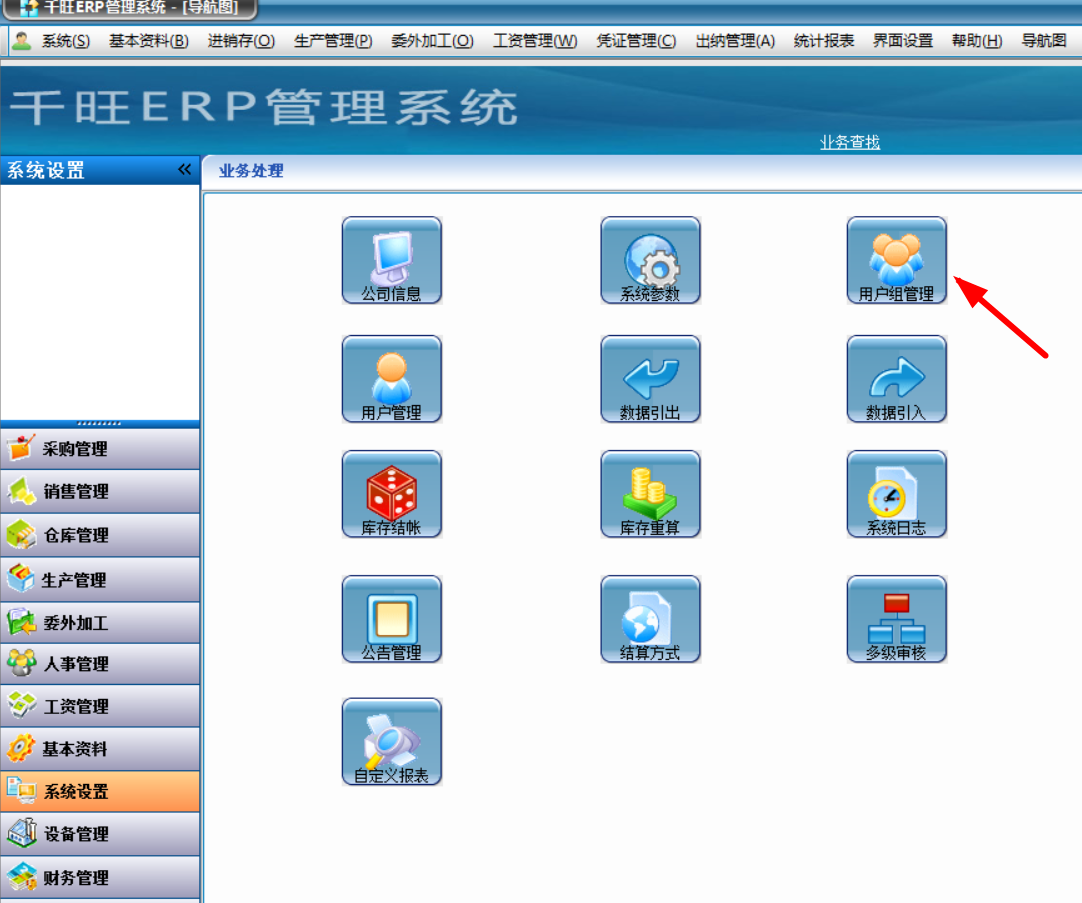
Task: Open the 帮助(H) menu
Action: click(976, 41)
